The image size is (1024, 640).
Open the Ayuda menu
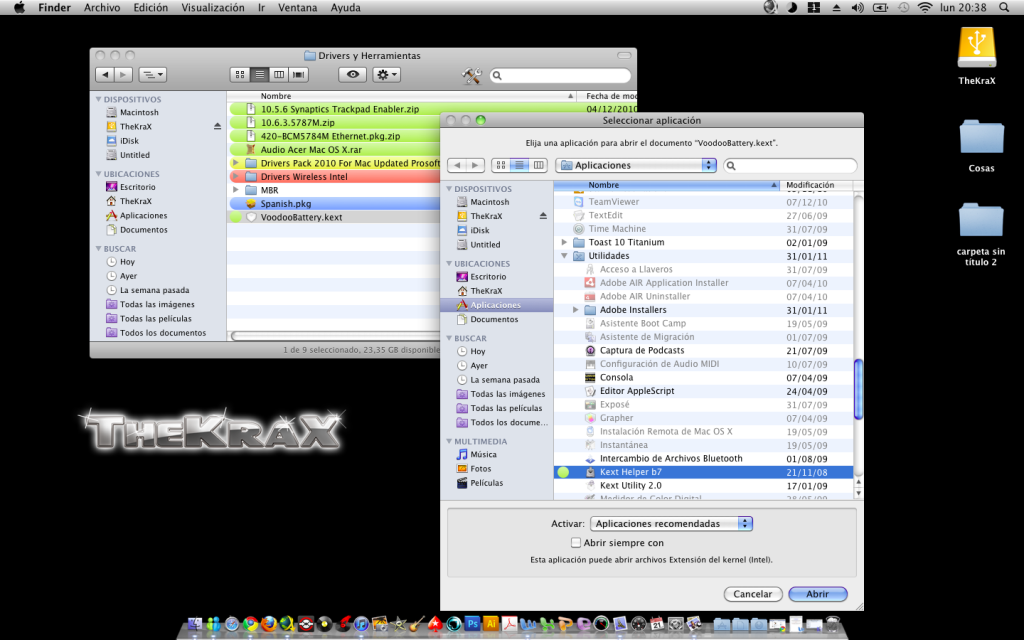pos(345,8)
